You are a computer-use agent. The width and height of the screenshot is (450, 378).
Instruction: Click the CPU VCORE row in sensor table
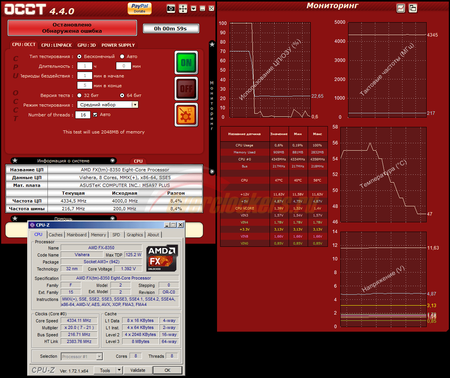tap(274, 208)
